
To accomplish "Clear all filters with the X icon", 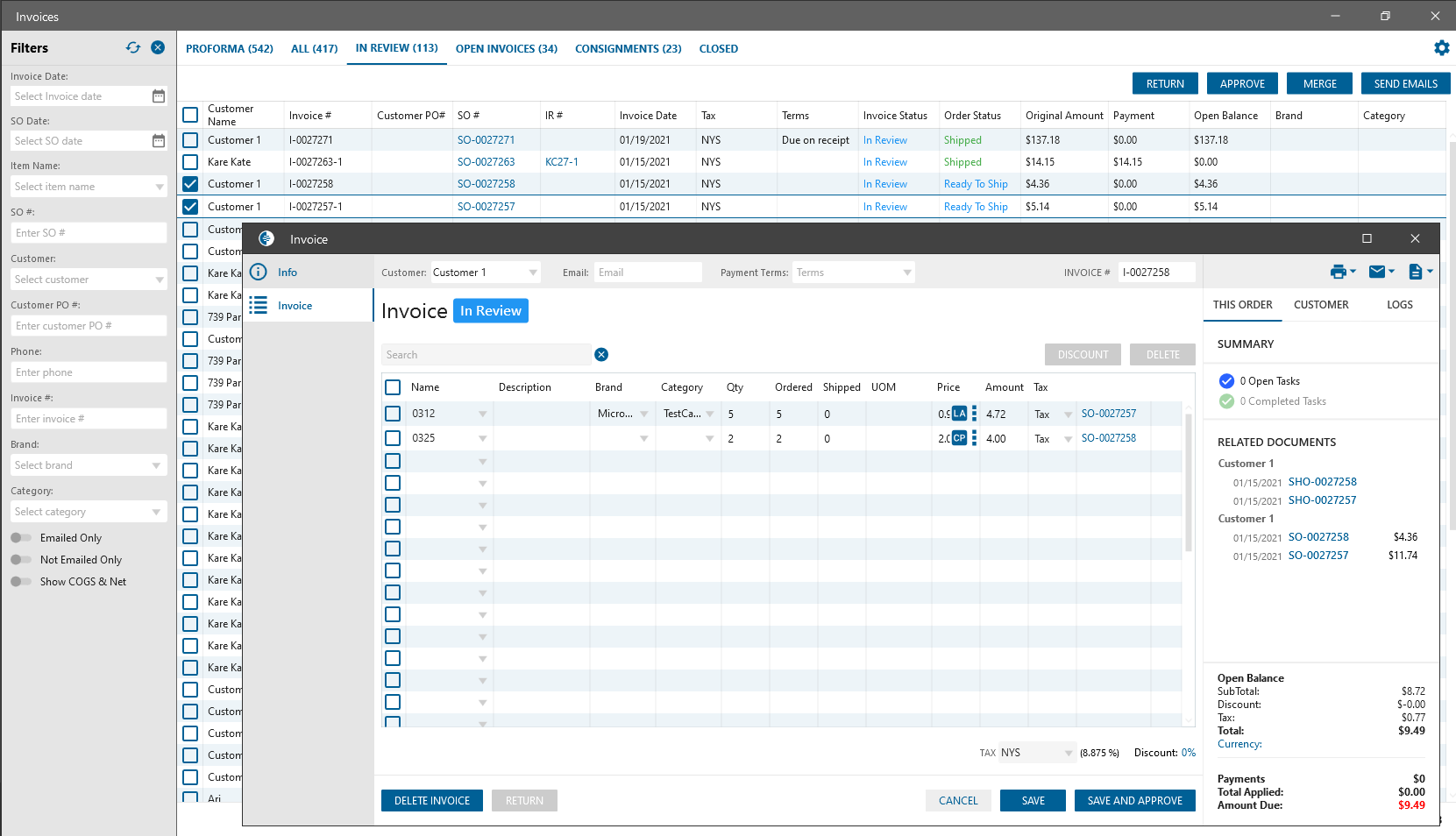I will (x=158, y=48).
